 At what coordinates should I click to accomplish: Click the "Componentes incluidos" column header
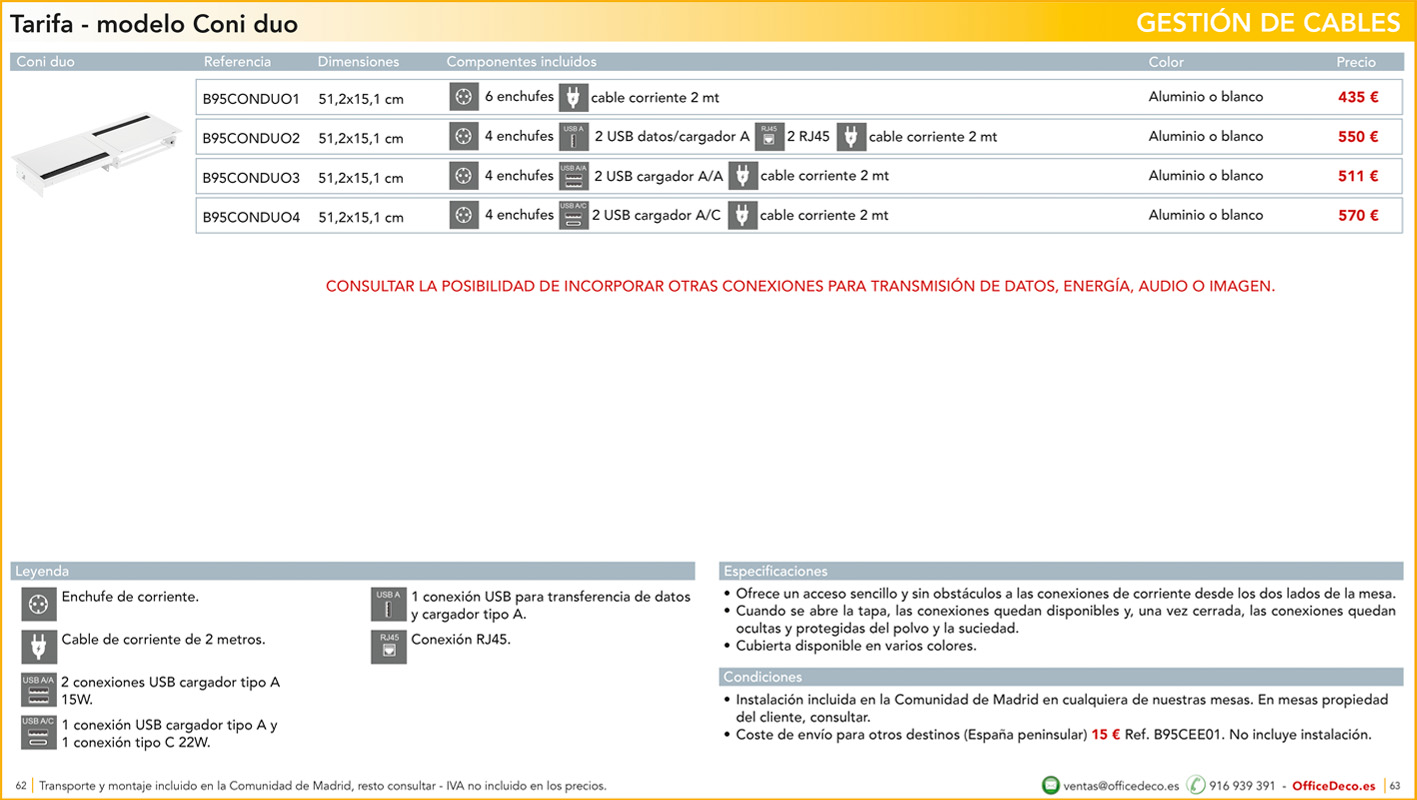click(521, 62)
